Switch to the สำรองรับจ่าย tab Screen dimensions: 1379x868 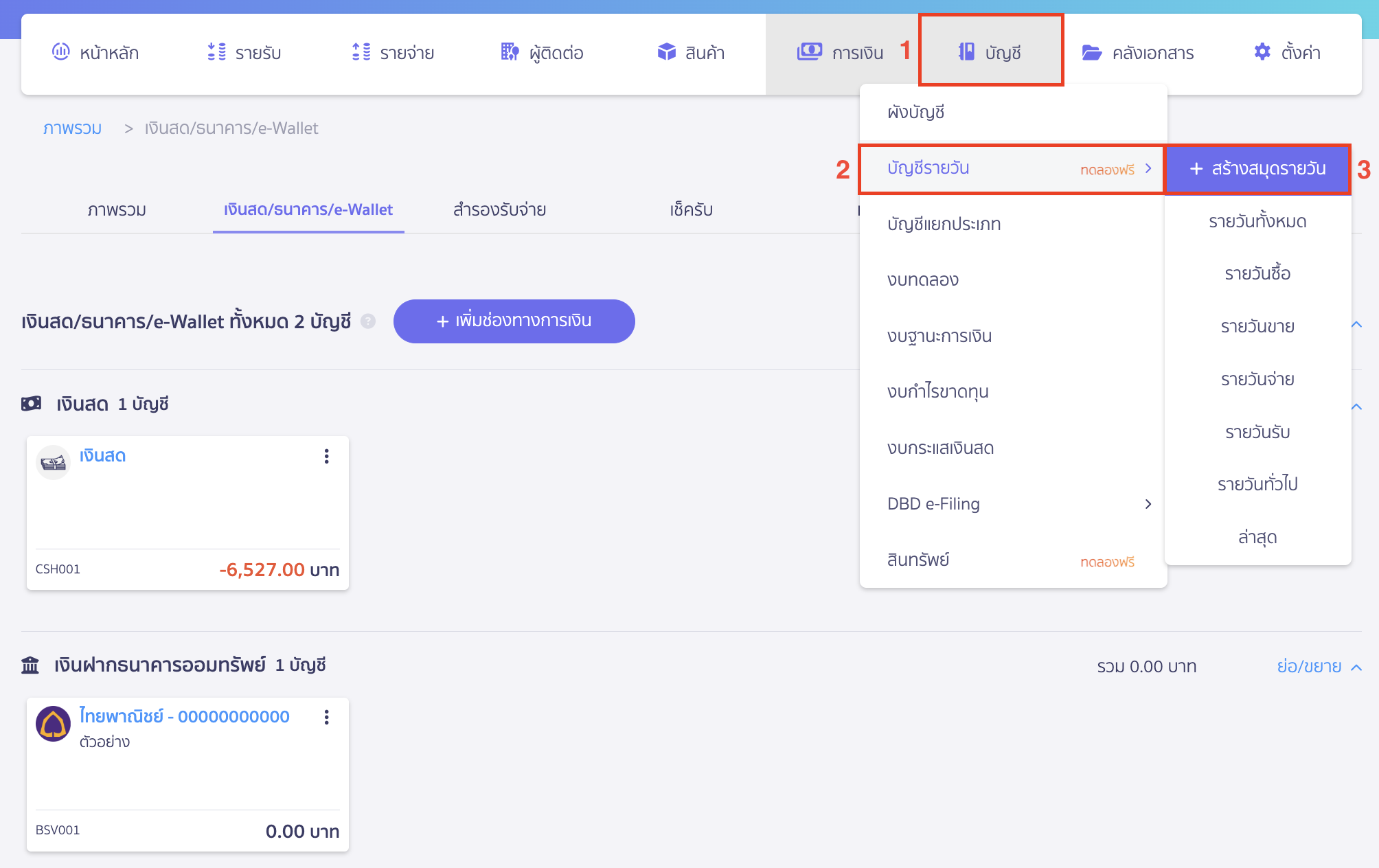[498, 210]
